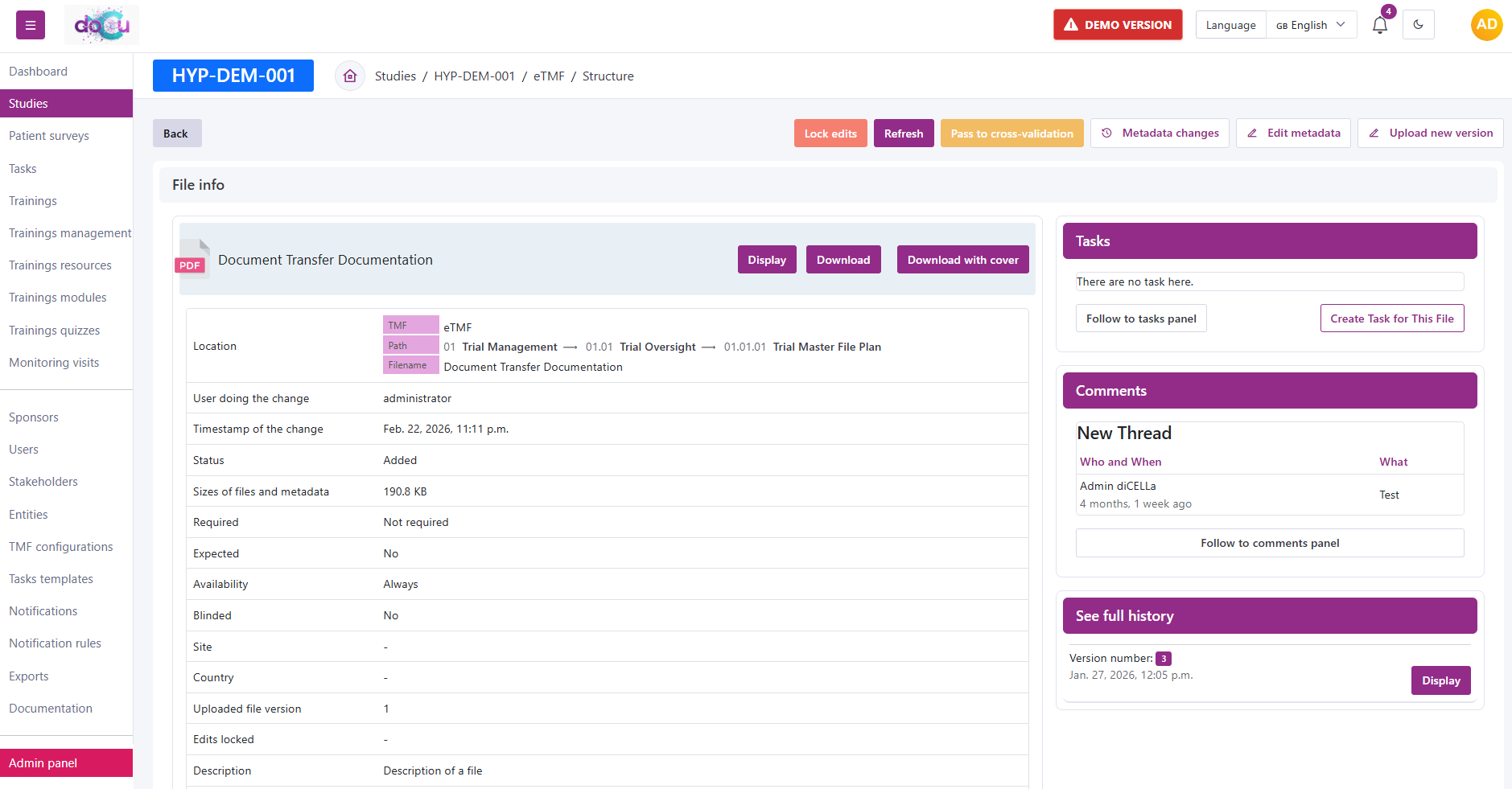
Task: Open TMF configurations in sidebar
Action: 66,547
